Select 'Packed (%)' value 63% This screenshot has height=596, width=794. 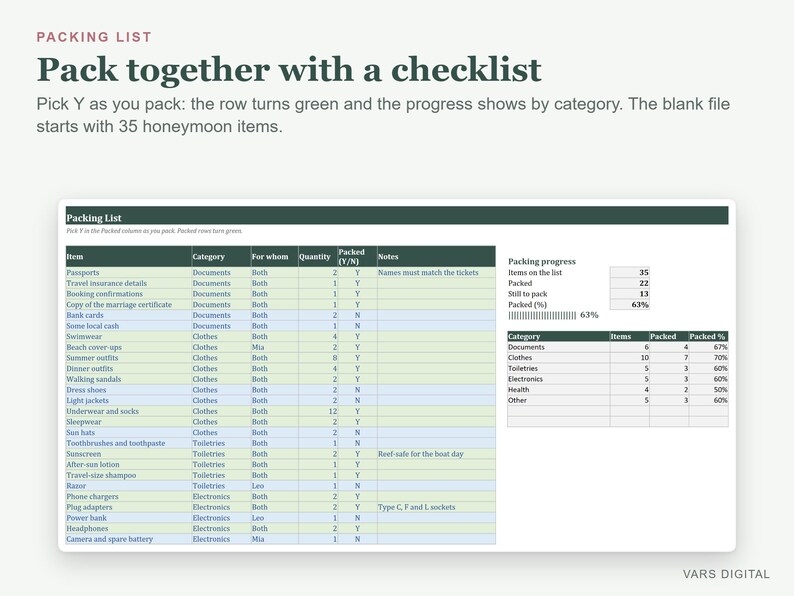[x=629, y=304]
